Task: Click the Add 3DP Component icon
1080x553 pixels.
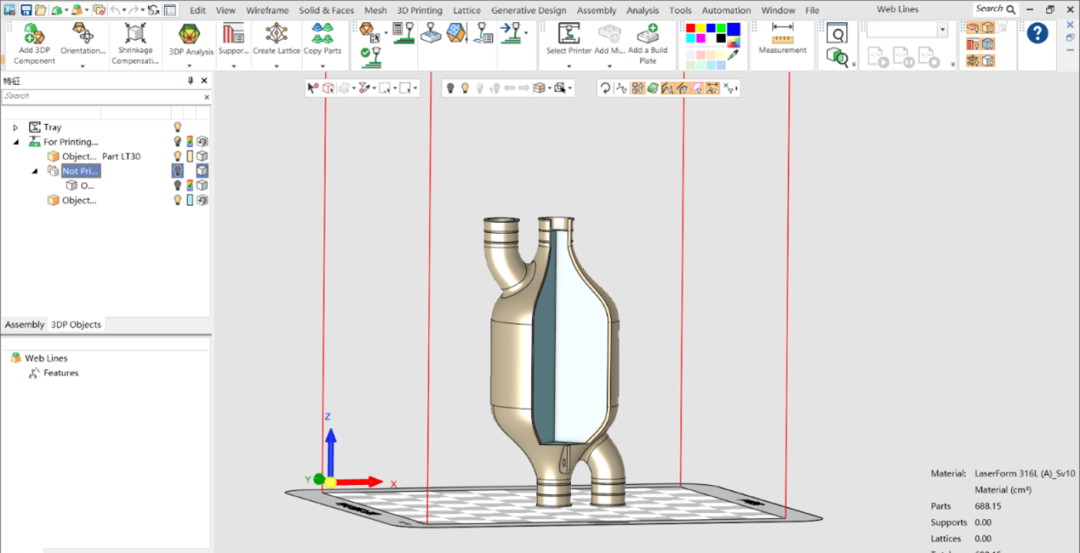Action: click(x=34, y=34)
